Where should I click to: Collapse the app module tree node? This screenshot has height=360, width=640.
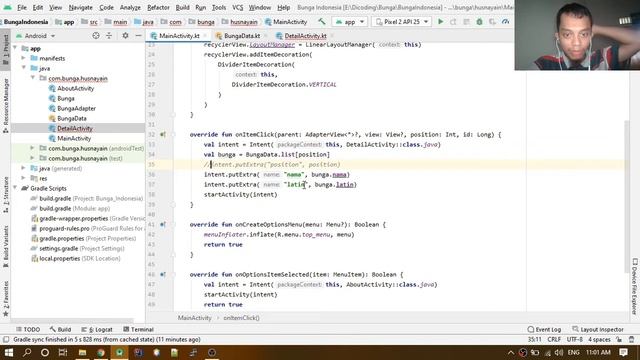pos(15,48)
